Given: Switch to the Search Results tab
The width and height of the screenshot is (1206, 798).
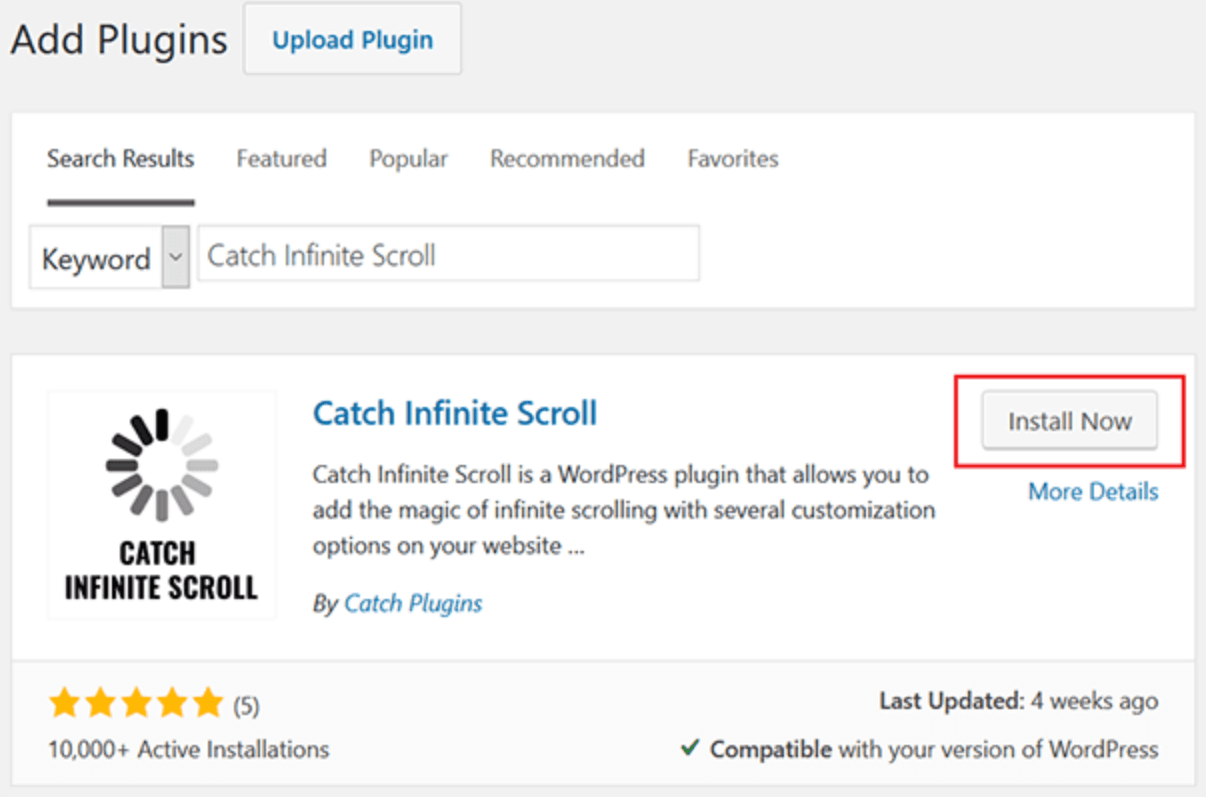Looking at the screenshot, I should click(120, 159).
